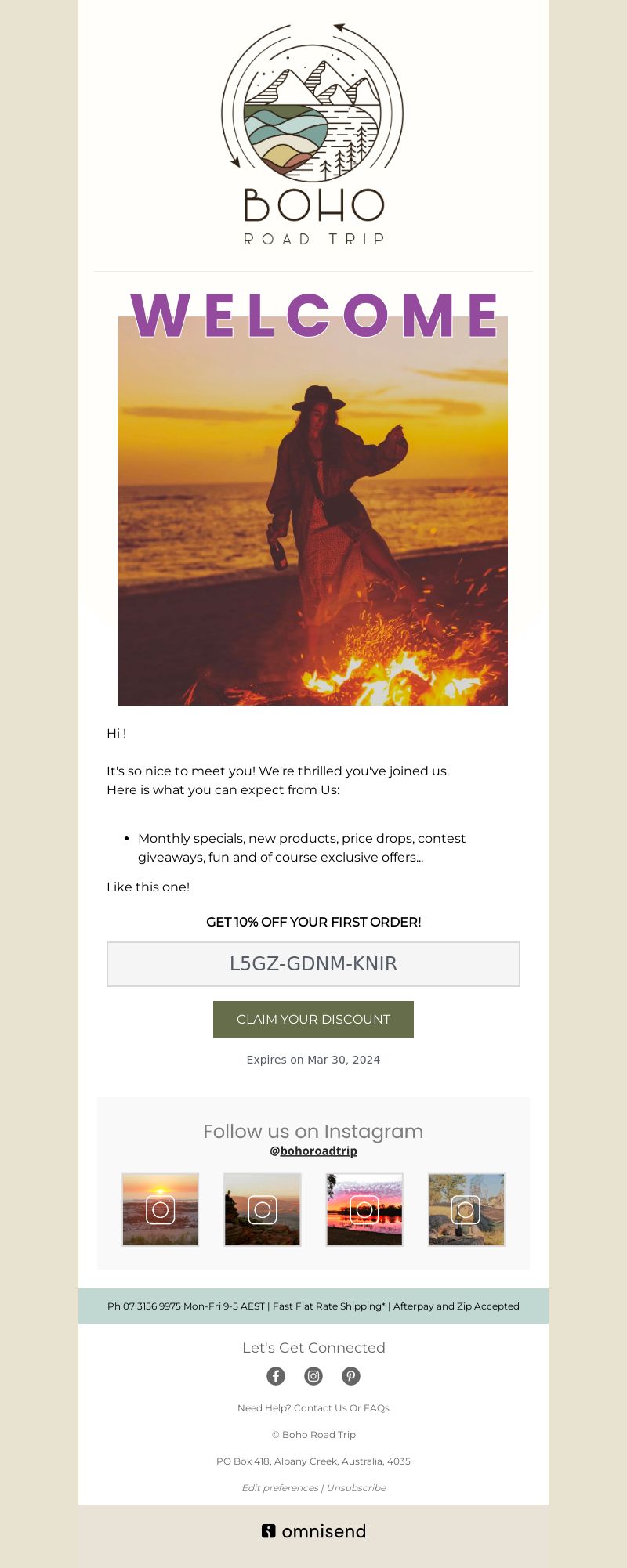Click the Unsubscribe link

(357, 1487)
